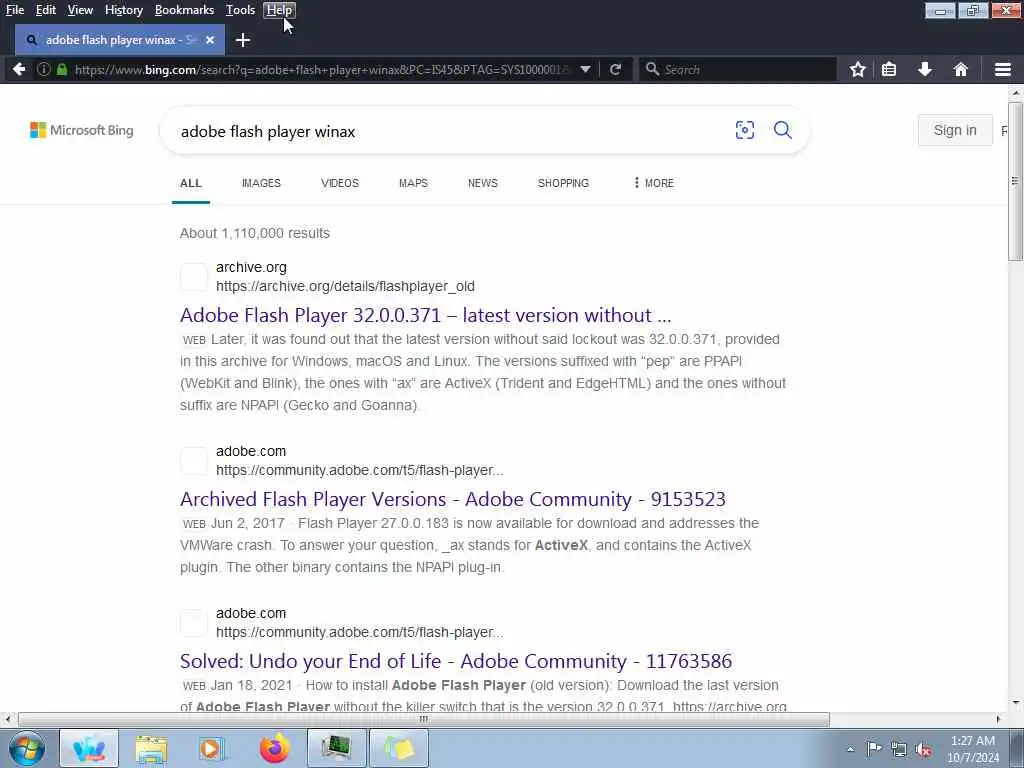Open the downloads arrow icon

925,69
